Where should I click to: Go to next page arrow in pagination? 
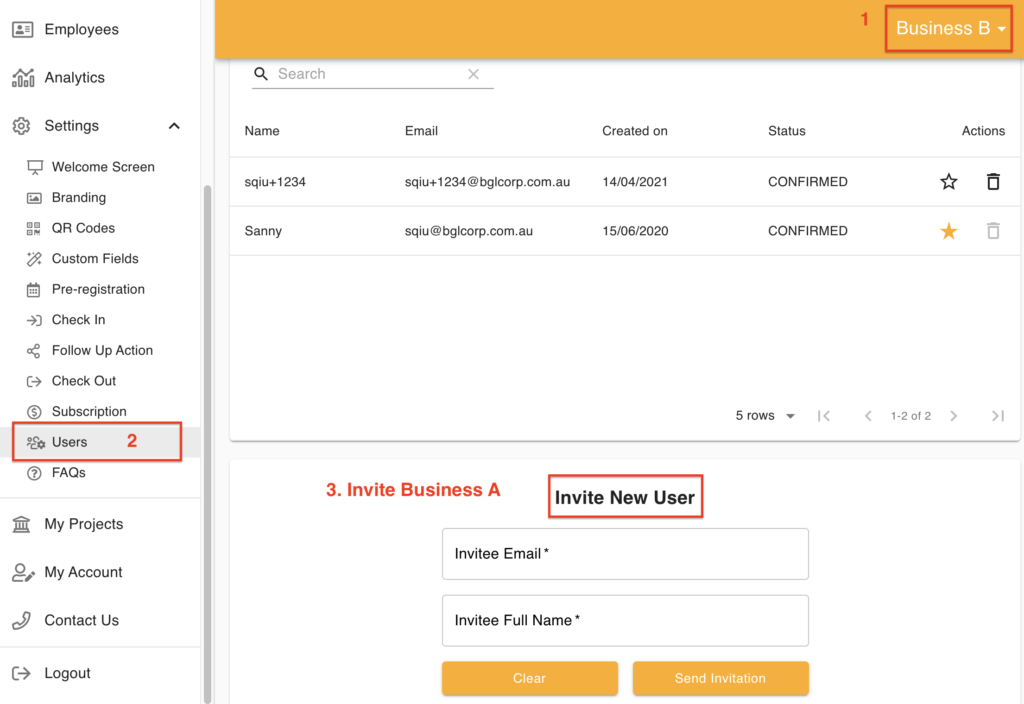[954, 416]
